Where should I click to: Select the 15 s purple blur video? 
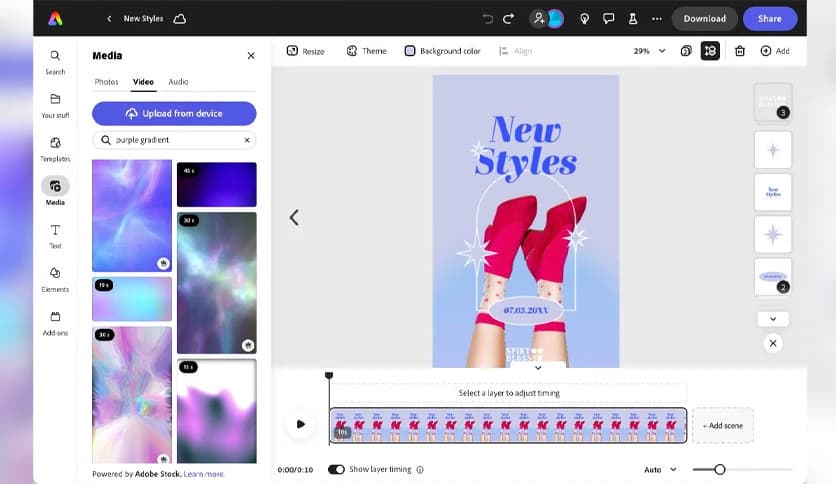[216, 411]
